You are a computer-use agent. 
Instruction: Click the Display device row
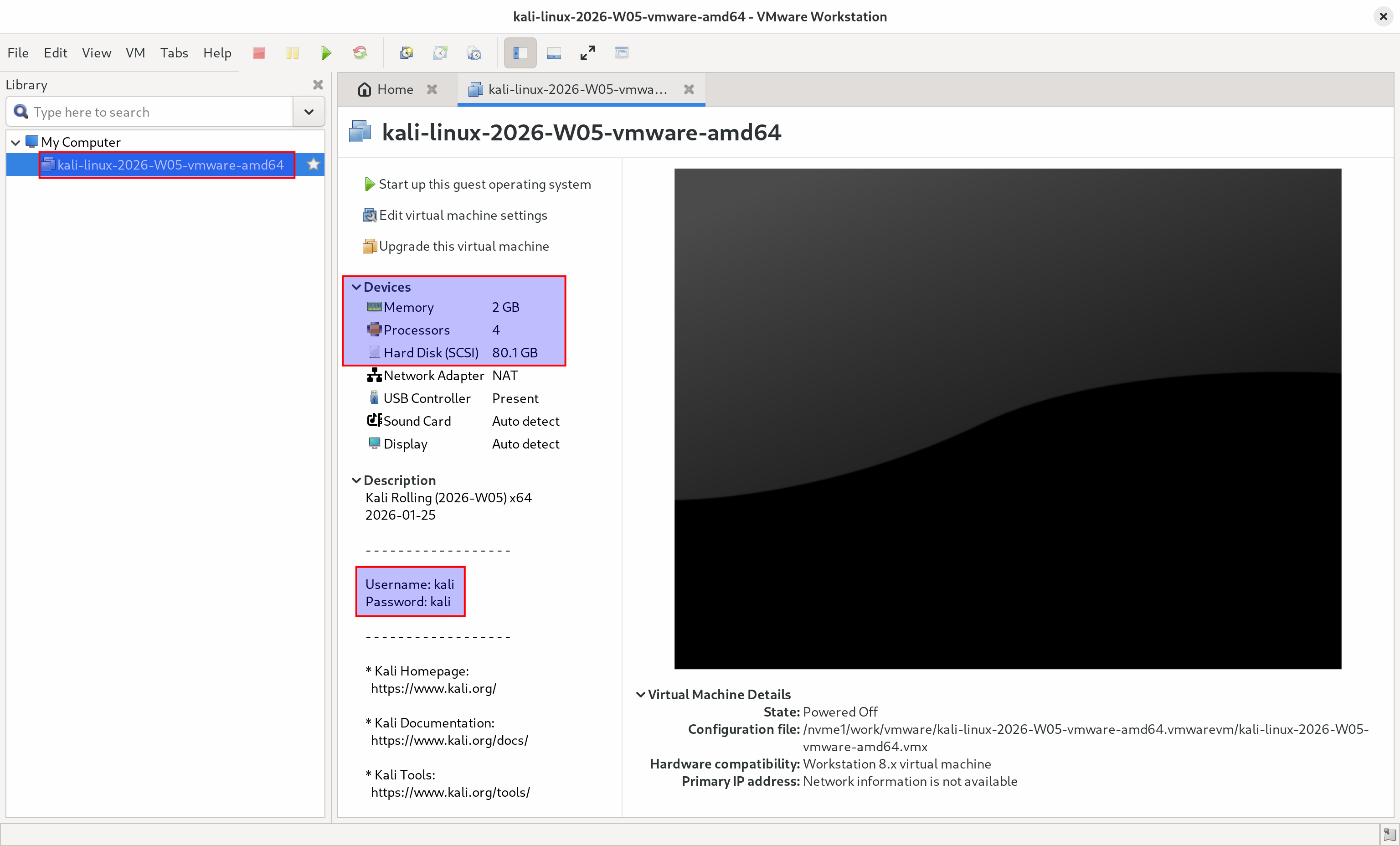coord(463,444)
